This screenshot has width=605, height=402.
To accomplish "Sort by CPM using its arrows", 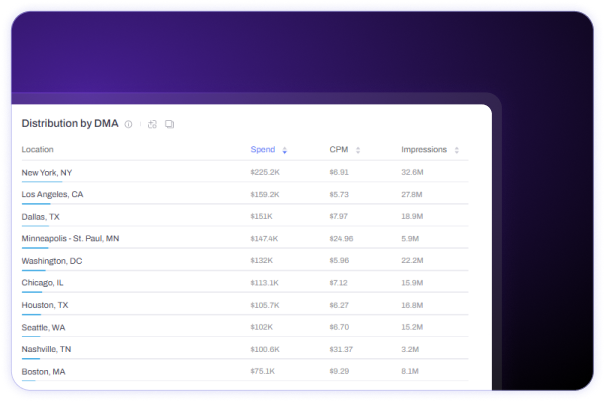I will pos(358,150).
